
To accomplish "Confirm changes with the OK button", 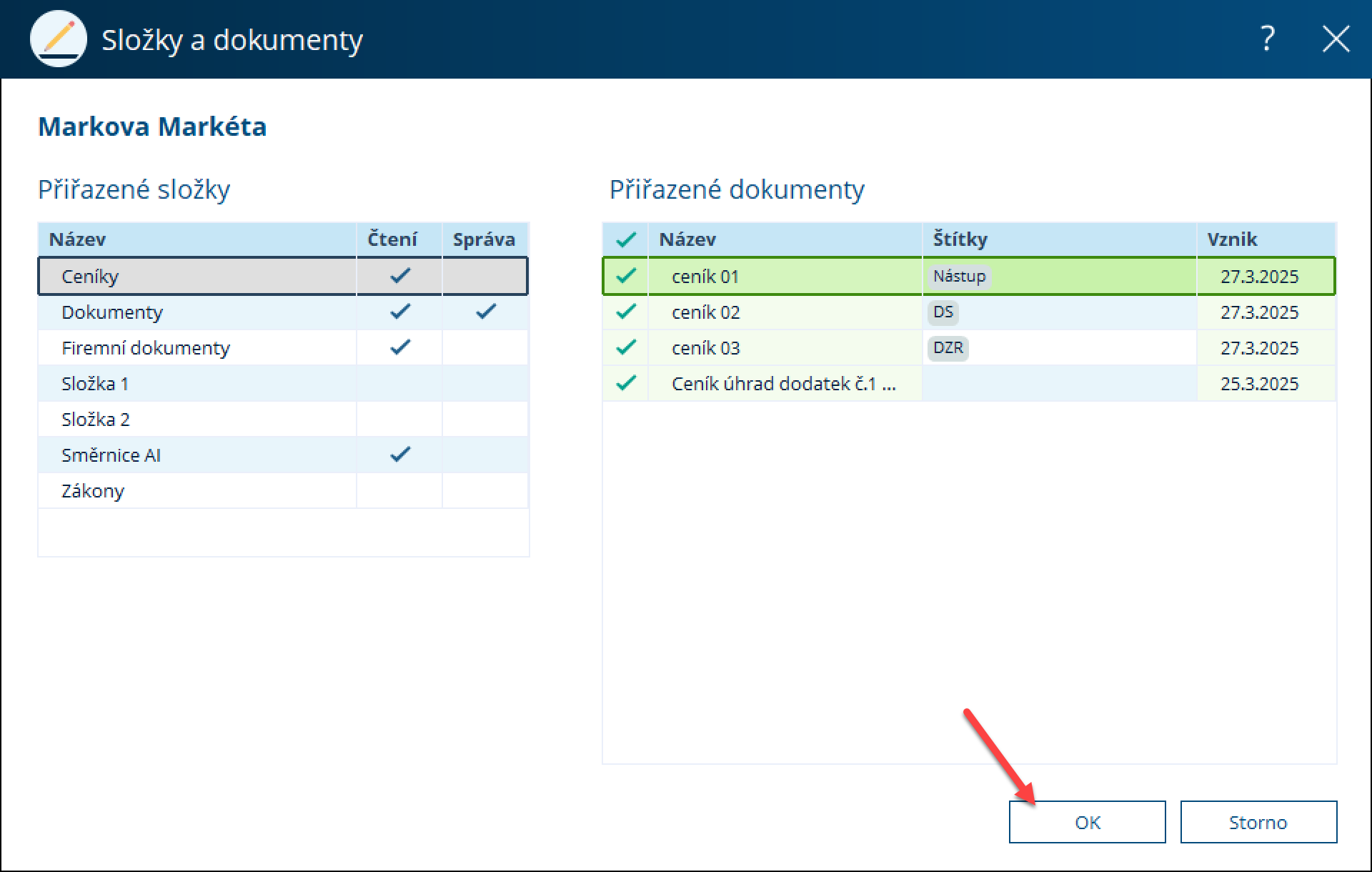I will 1087,822.
